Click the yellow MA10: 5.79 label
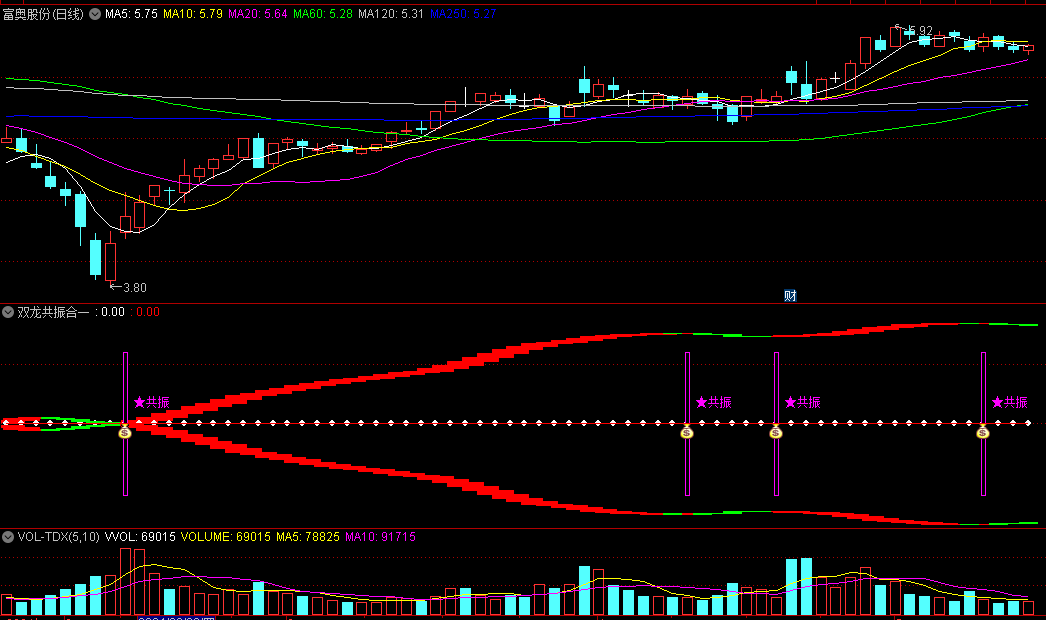1046x620 pixels. 193,14
